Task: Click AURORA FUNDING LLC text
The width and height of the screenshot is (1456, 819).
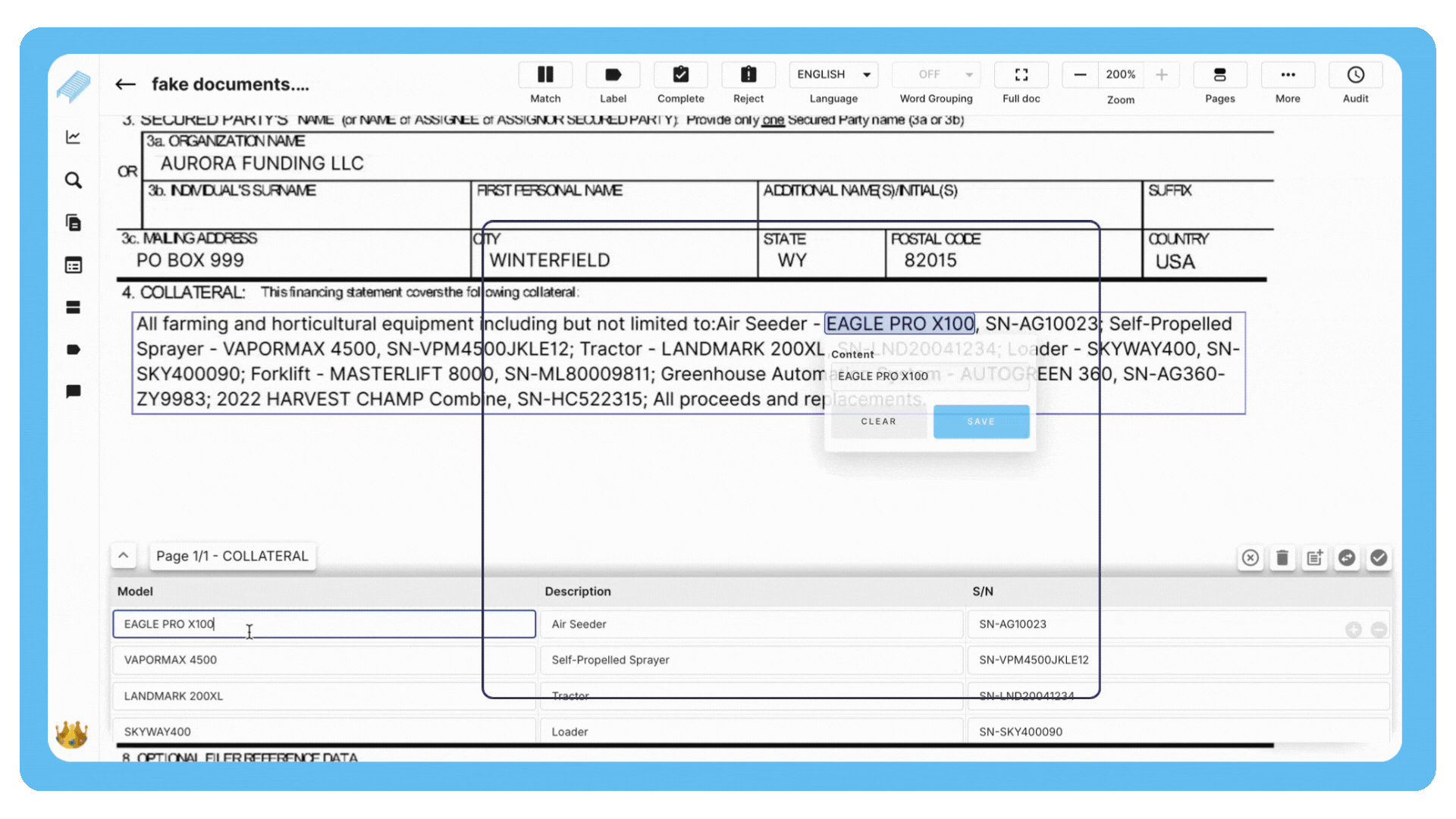Action: 262,164
